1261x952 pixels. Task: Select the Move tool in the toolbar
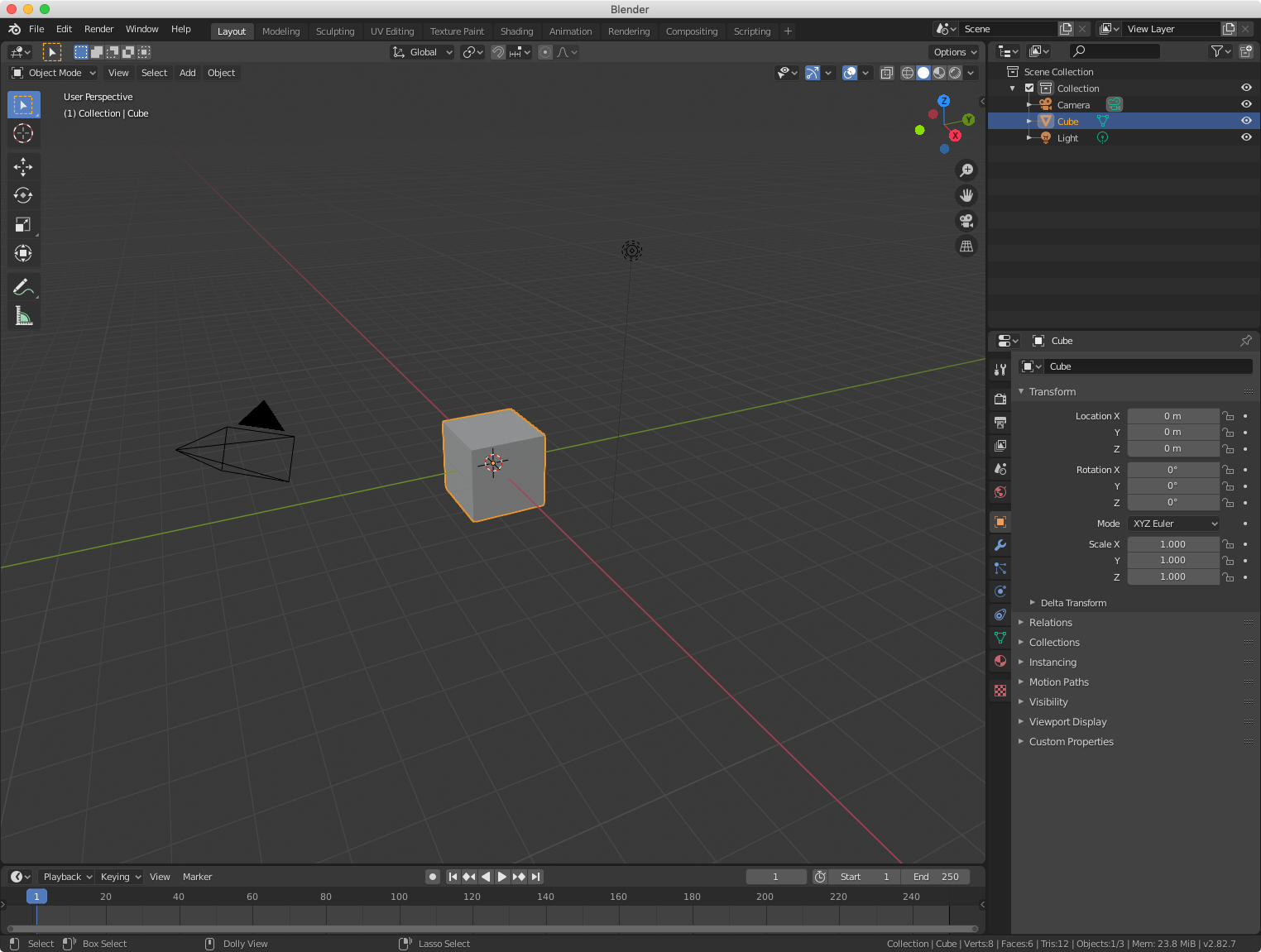23,167
